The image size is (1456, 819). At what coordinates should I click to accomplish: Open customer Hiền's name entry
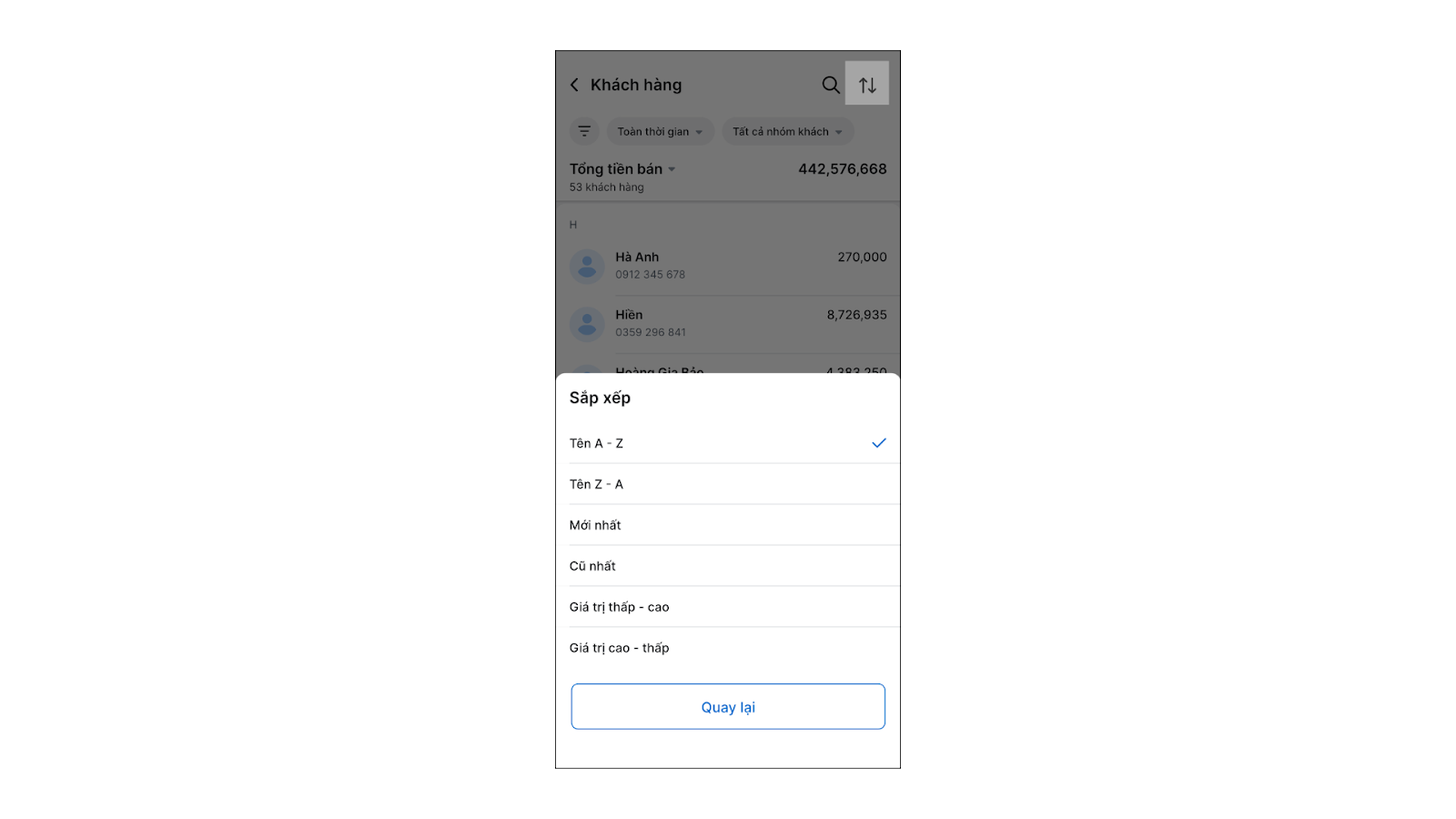tap(629, 315)
